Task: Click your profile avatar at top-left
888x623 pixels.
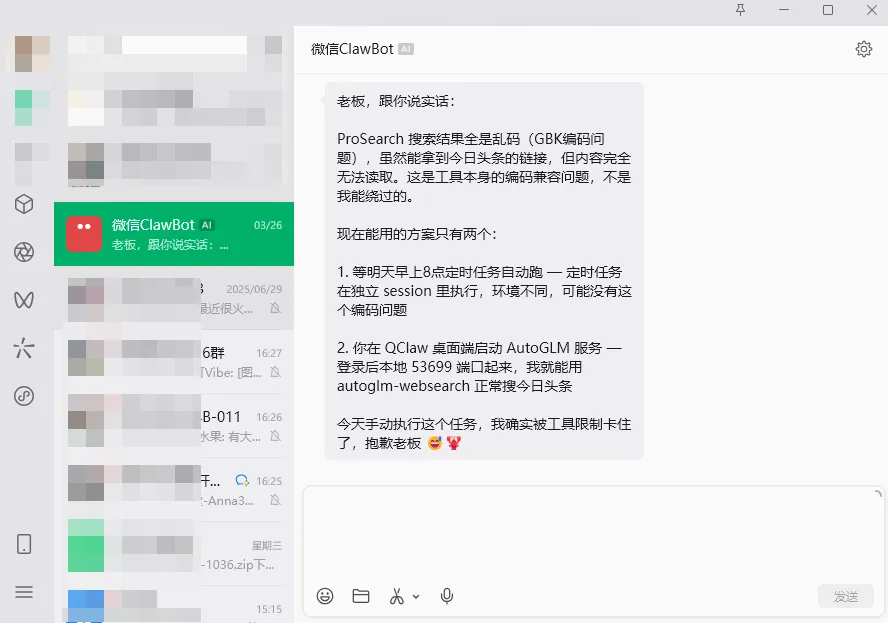Action: pos(32,54)
